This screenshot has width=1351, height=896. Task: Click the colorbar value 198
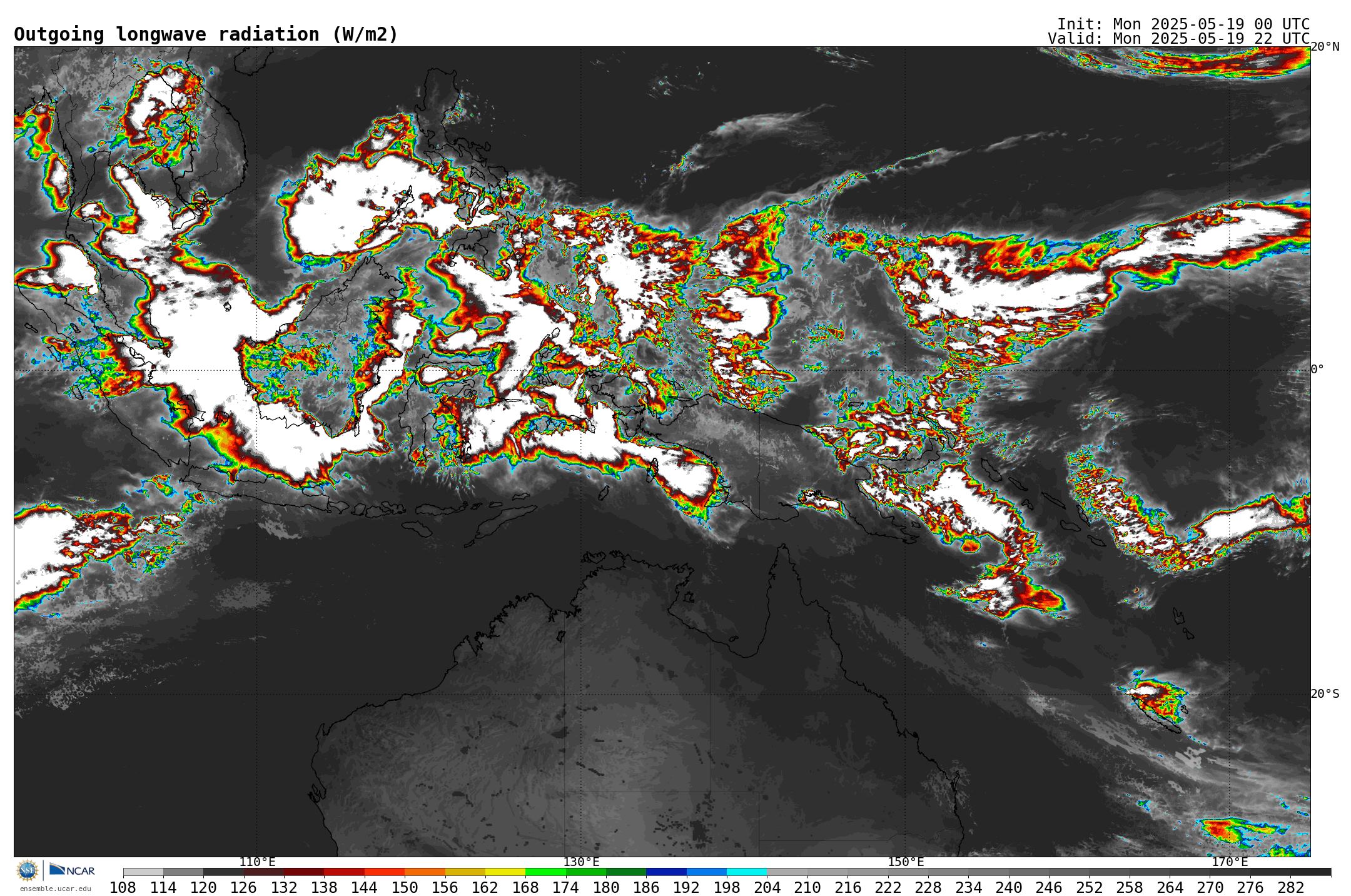727,888
